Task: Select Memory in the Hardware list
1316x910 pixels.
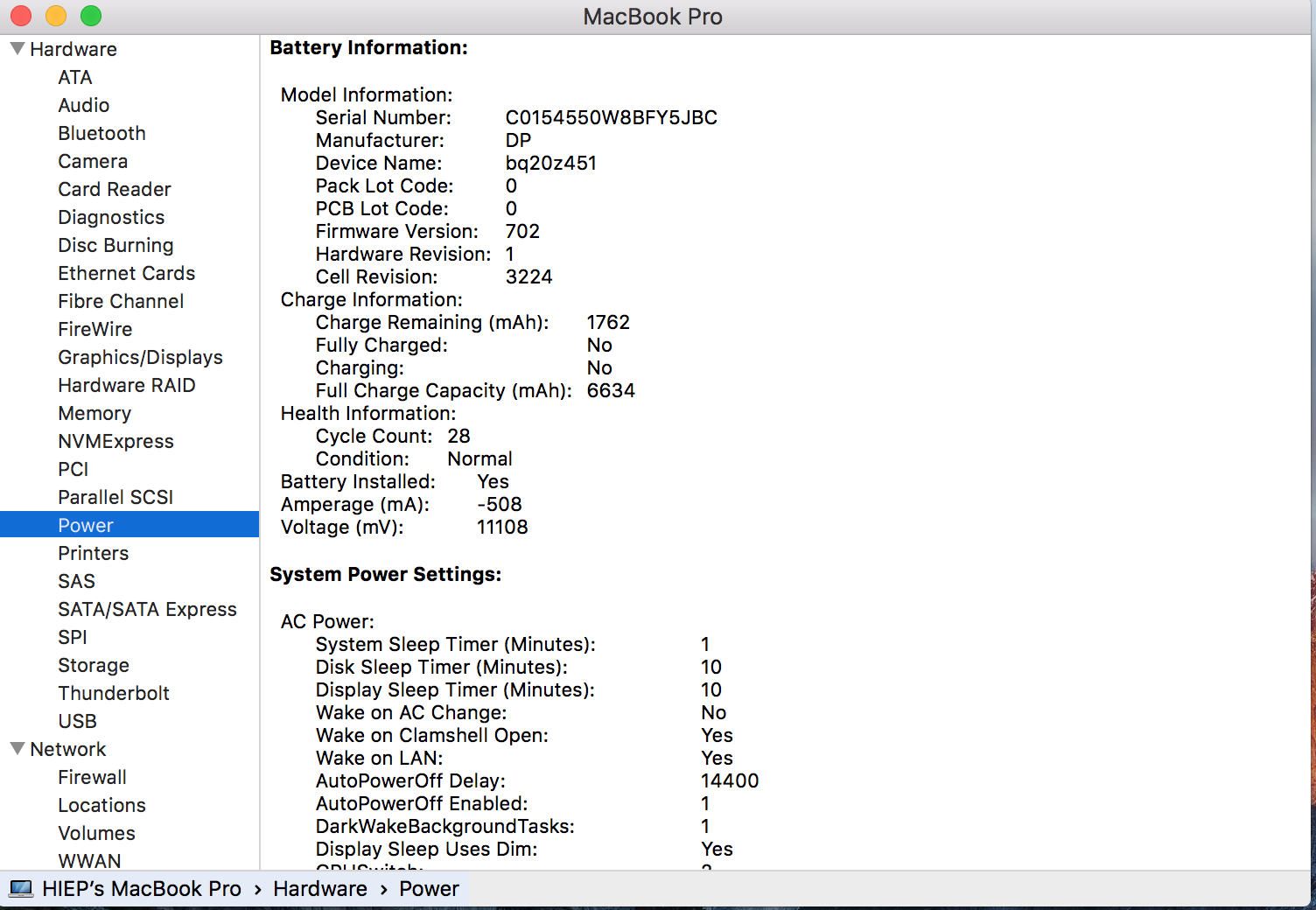Action: 94,413
